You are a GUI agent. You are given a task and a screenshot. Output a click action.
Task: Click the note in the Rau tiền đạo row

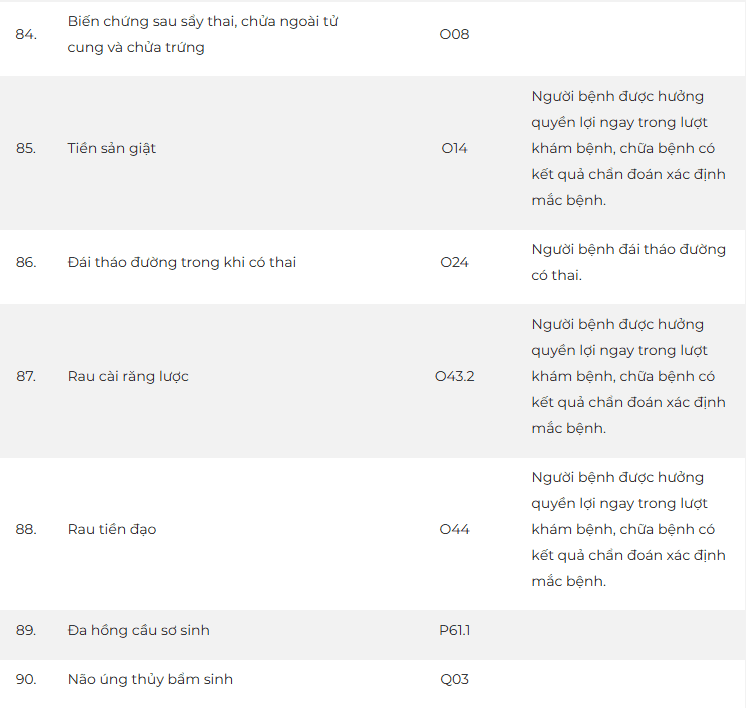[x=628, y=529]
